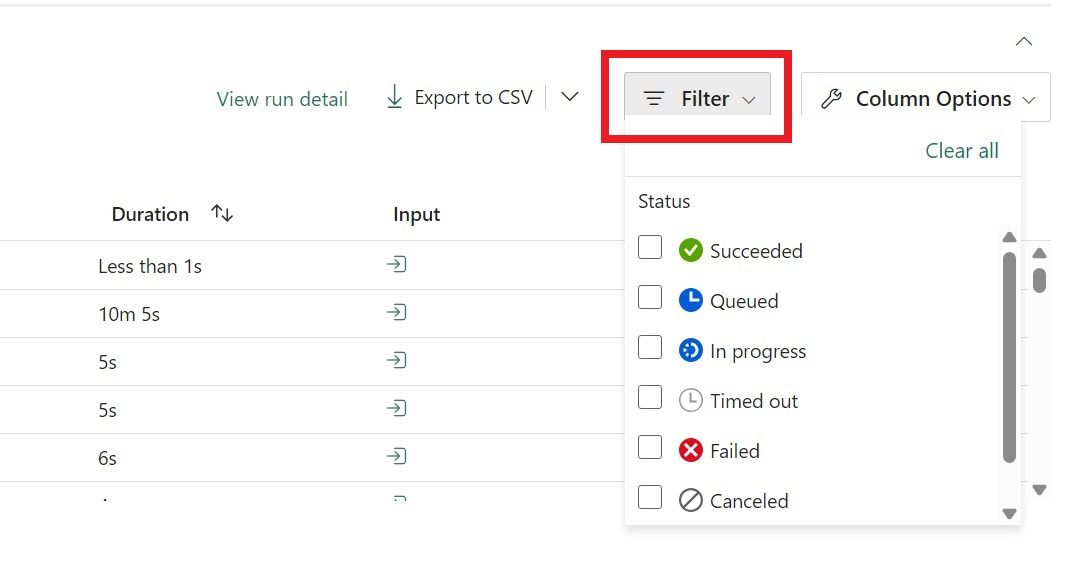This screenshot has width=1072, height=566.
Task: Open input icon for Less than 1s row
Action: coord(397,265)
